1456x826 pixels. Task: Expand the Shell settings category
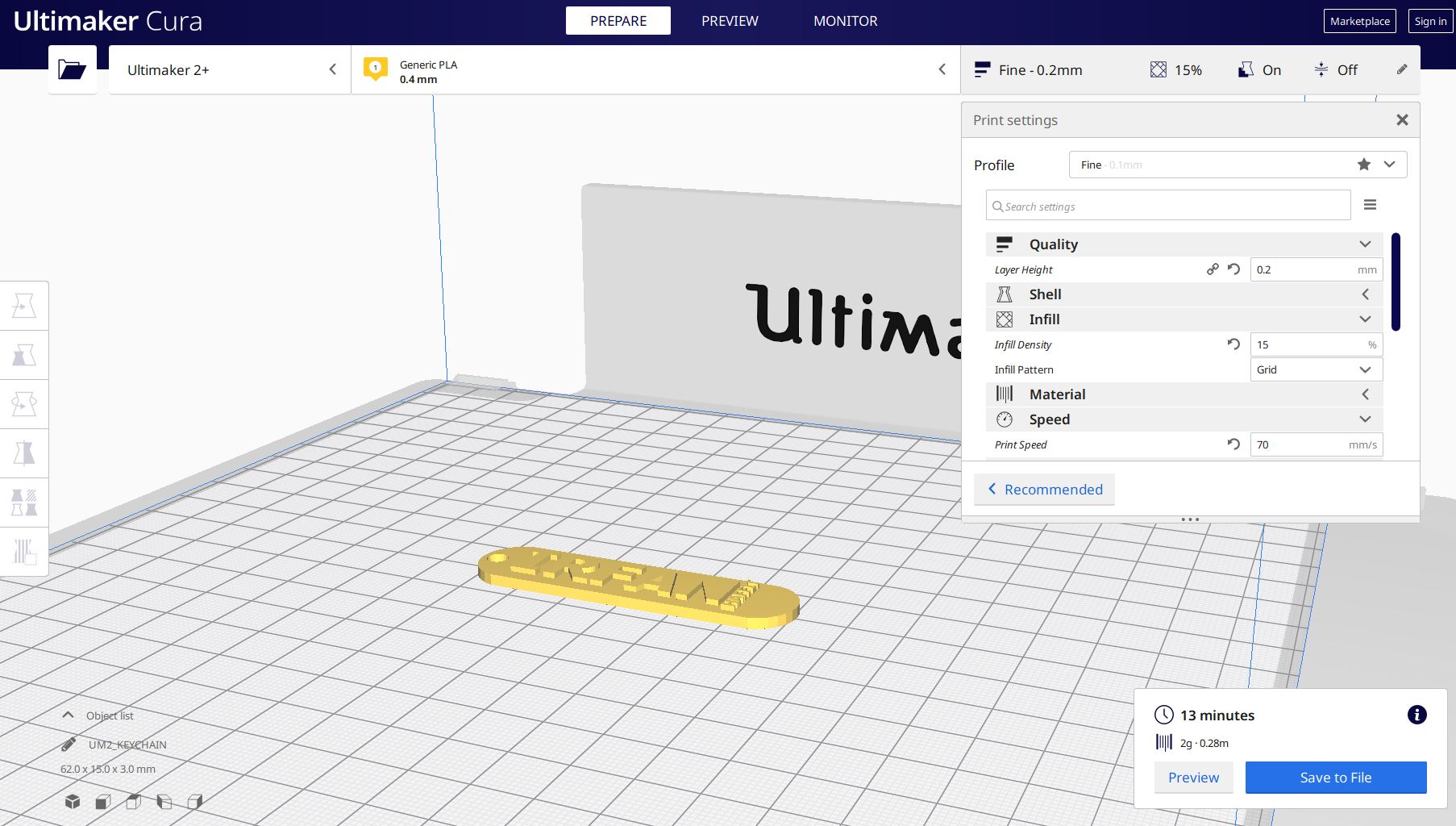(x=1365, y=294)
